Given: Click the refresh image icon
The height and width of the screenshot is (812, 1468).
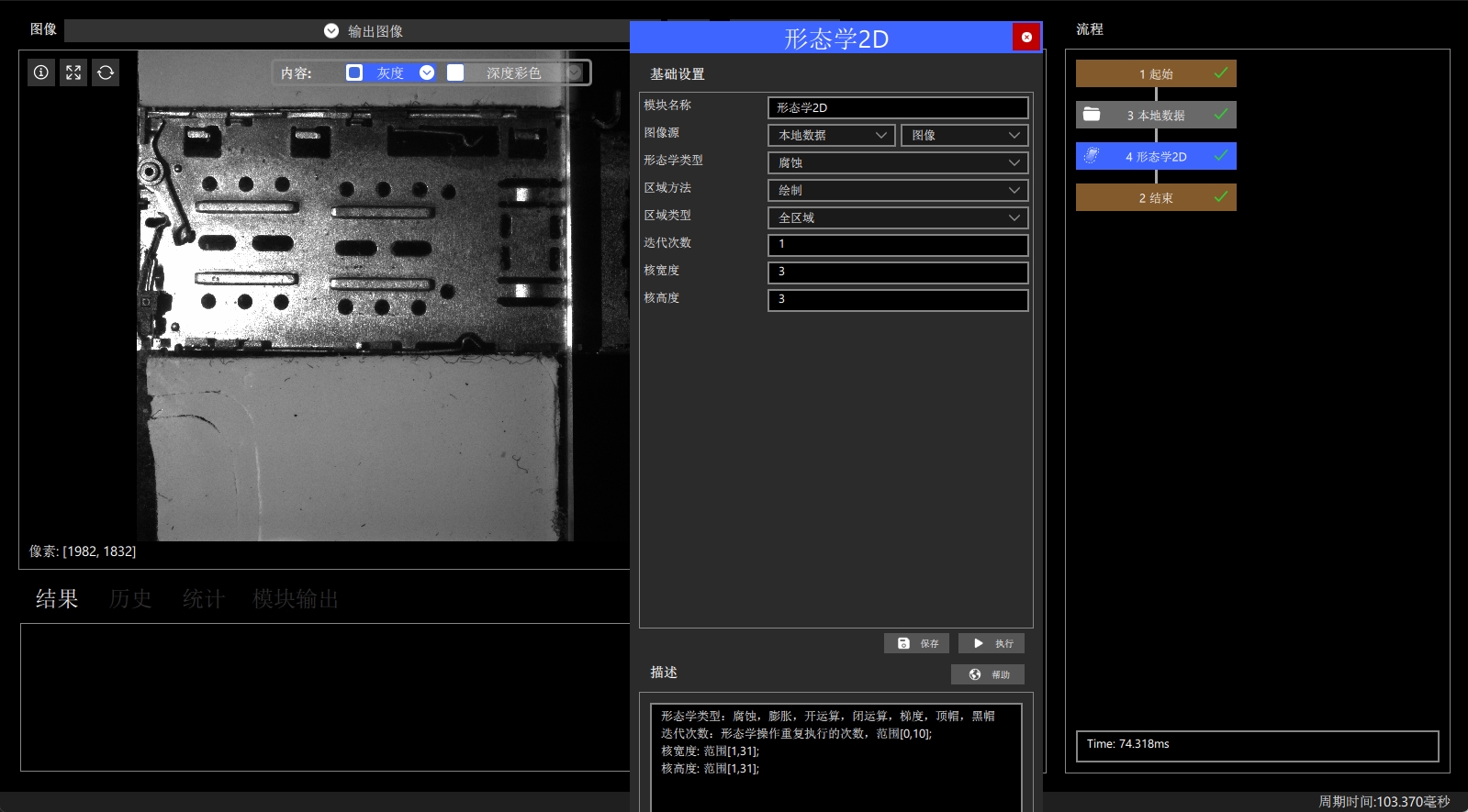Looking at the screenshot, I should coord(106,72).
